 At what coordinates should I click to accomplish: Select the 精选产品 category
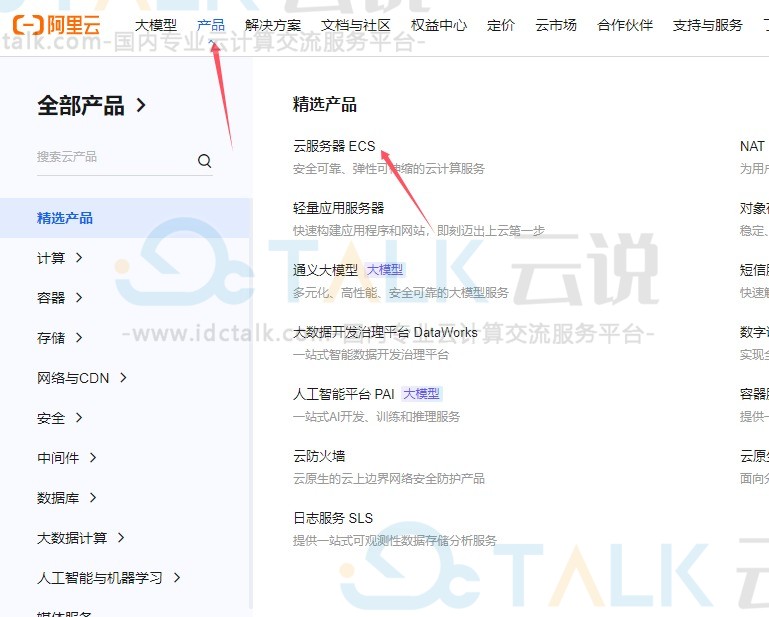(x=65, y=218)
